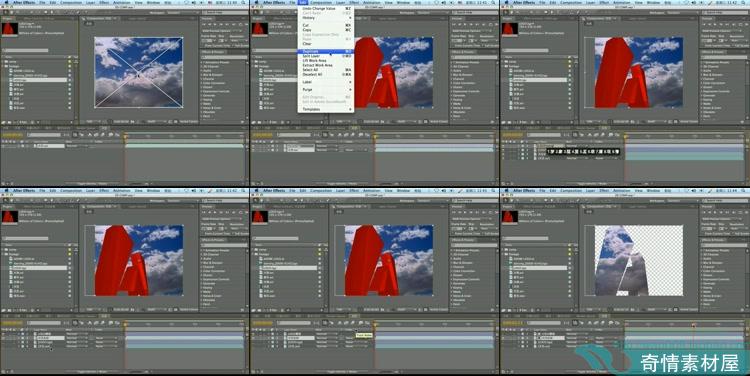Open File menu next to the highlighted Edit menu

pos(292,2)
